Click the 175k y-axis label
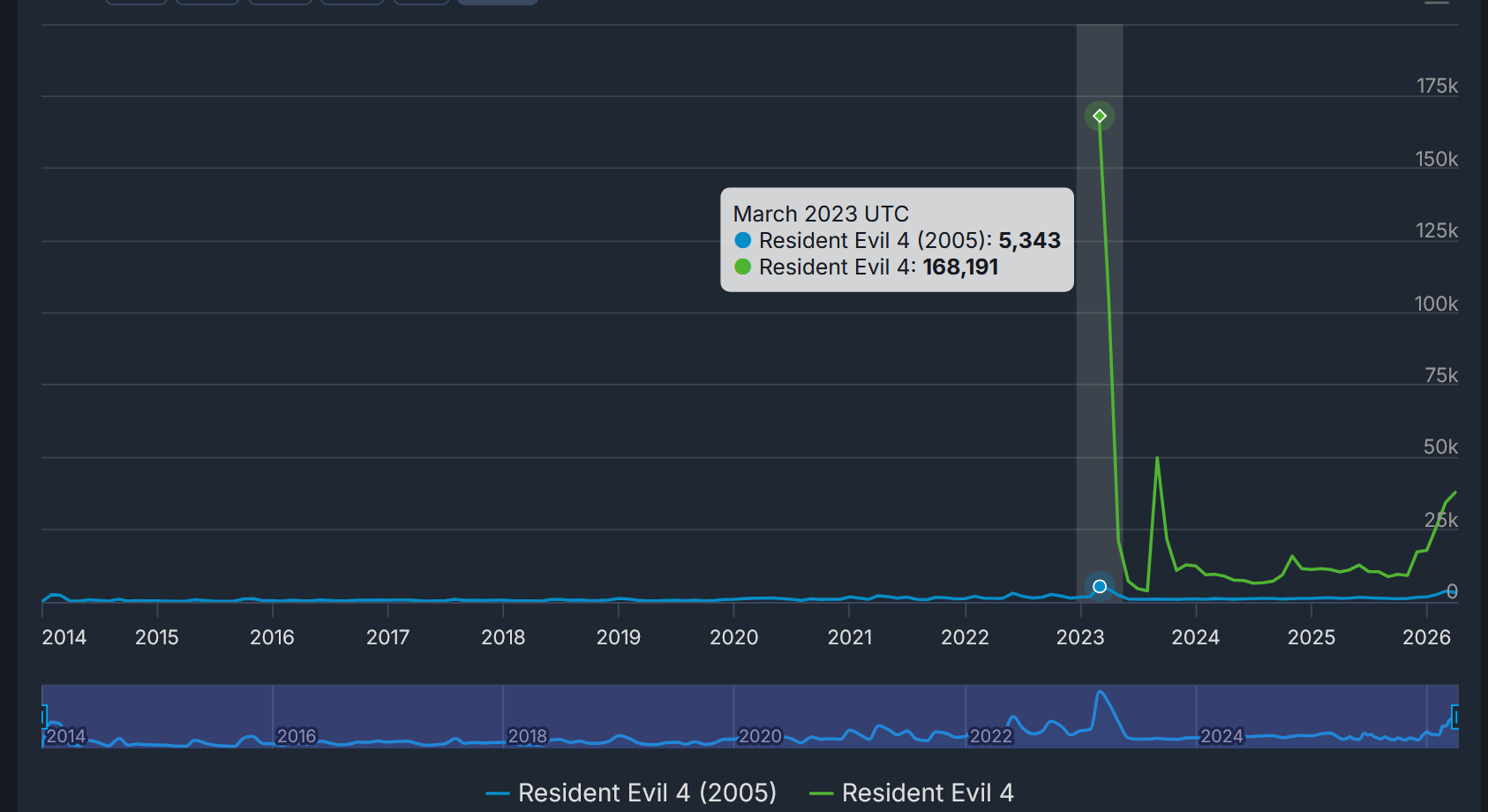 [x=1437, y=86]
